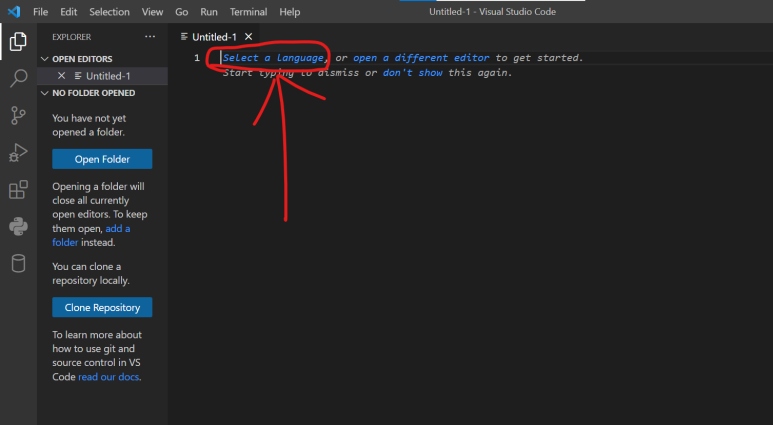Open the File menu
Viewport: 773px width, 425px height.
(x=40, y=12)
